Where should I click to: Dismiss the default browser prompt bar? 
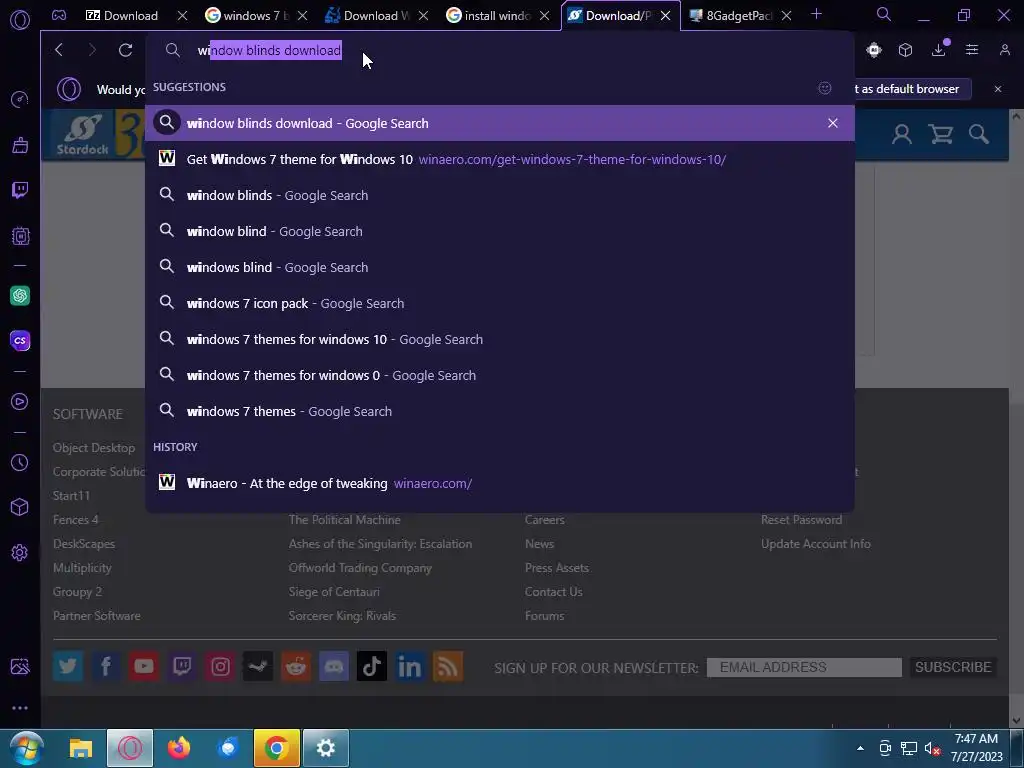[998, 89]
